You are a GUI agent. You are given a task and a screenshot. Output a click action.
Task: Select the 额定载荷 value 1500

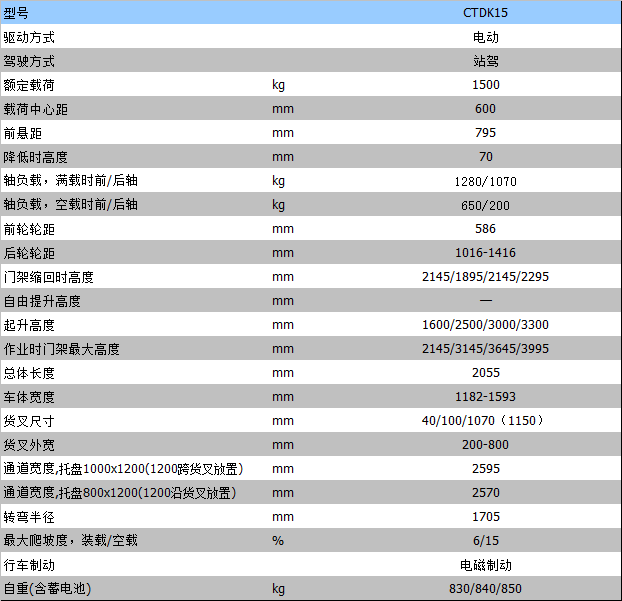(x=485, y=85)
